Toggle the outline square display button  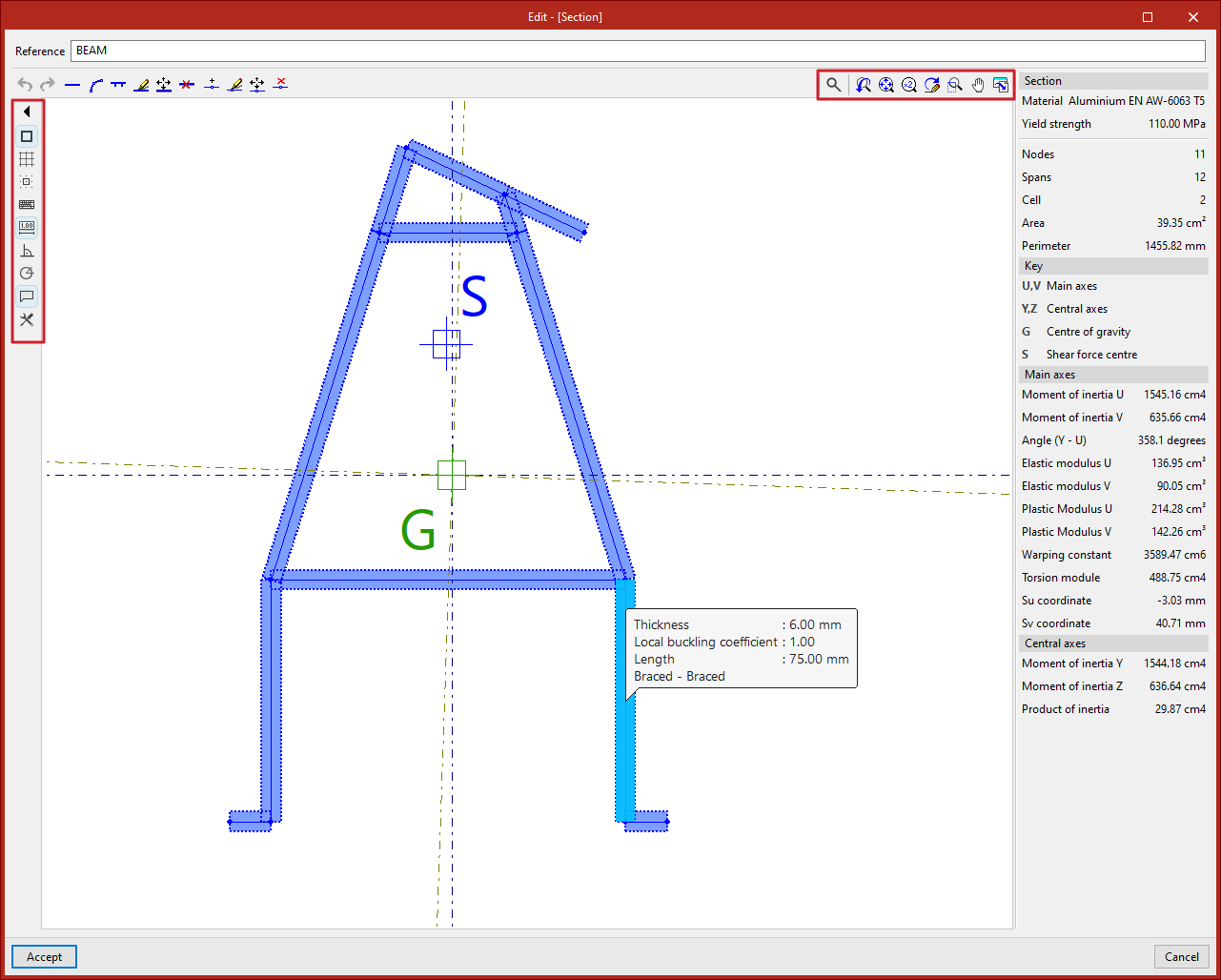click(x=27, y=136)
